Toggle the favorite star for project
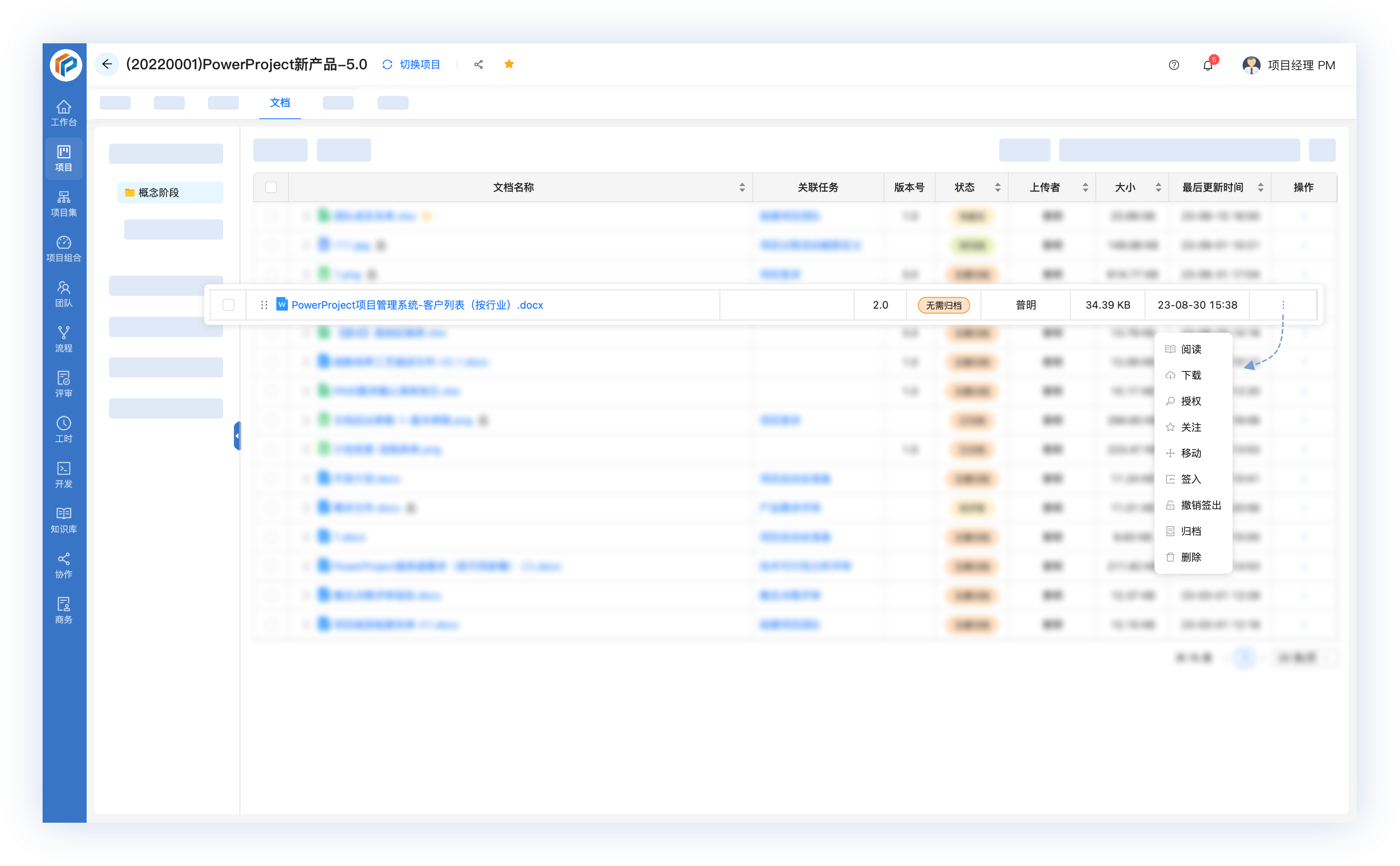 coord(509,64)
